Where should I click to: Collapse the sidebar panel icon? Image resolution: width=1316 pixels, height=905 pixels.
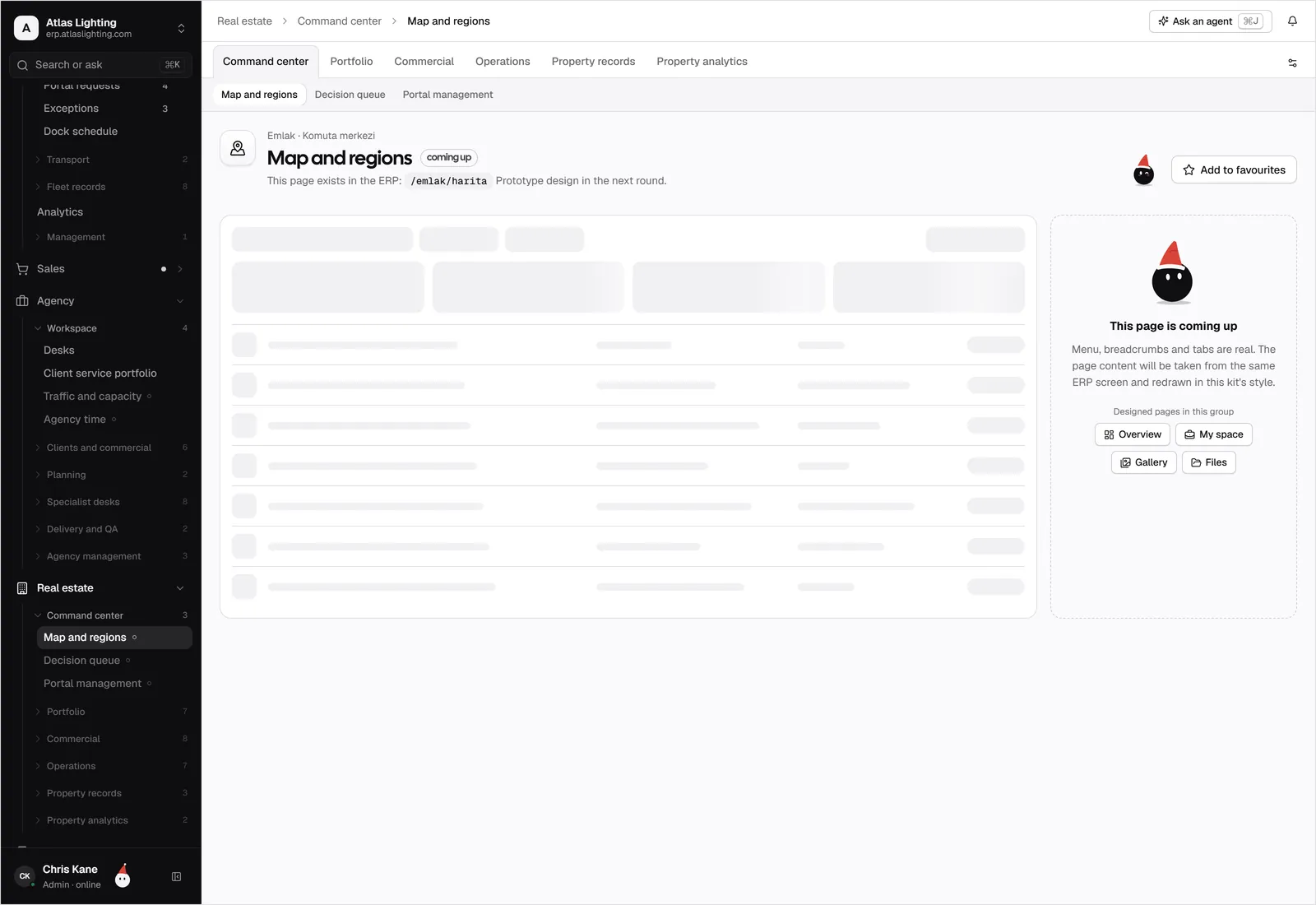coord(176,877)
